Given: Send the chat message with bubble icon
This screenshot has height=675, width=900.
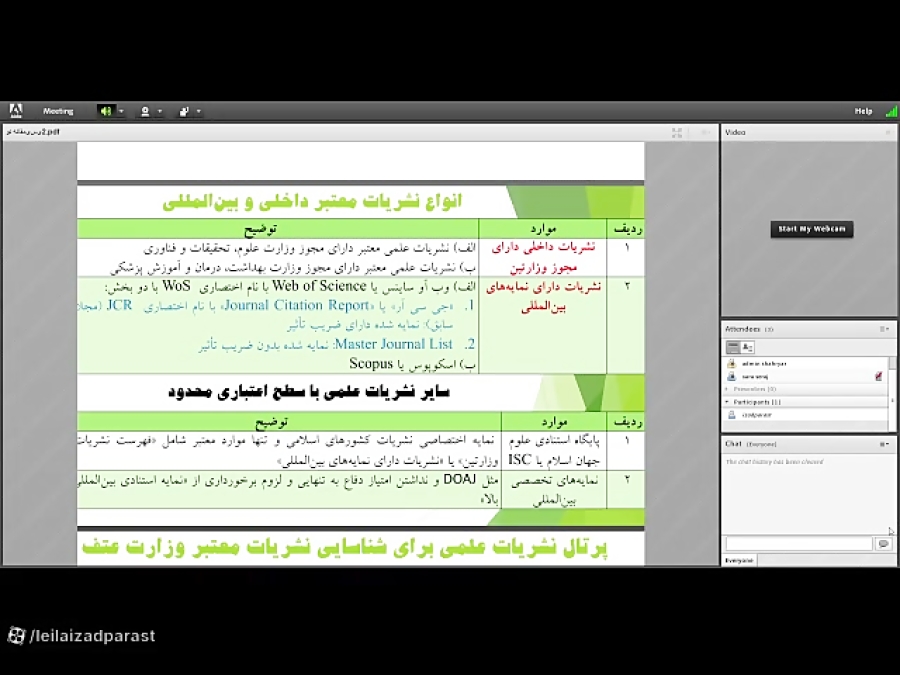Looking at the screenshot, I should 883,544.
